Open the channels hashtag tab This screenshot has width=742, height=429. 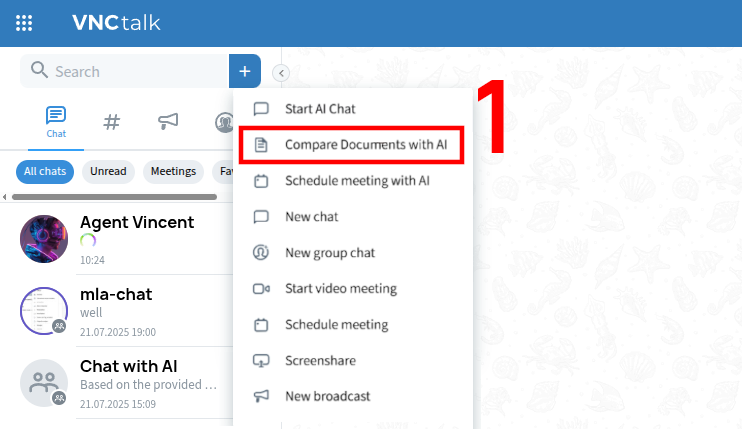click(x=112, y=122)
